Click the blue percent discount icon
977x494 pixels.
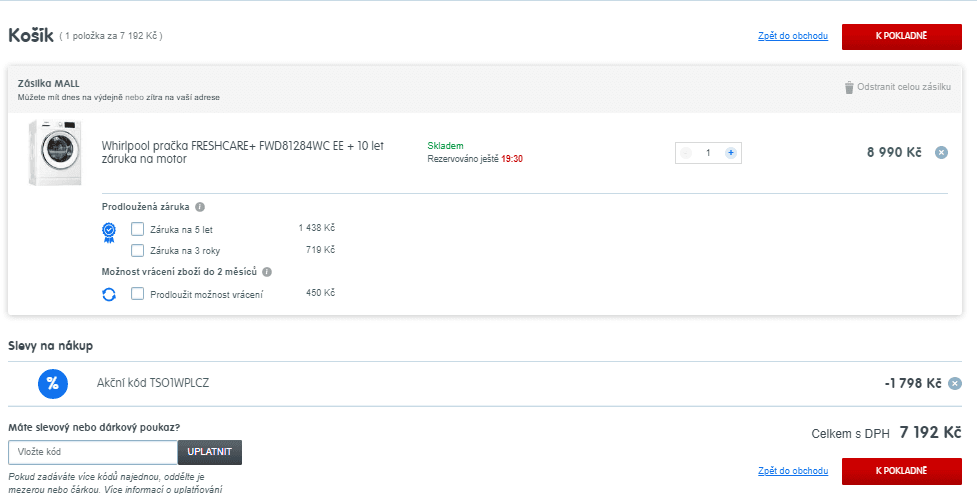coord(53,384)
